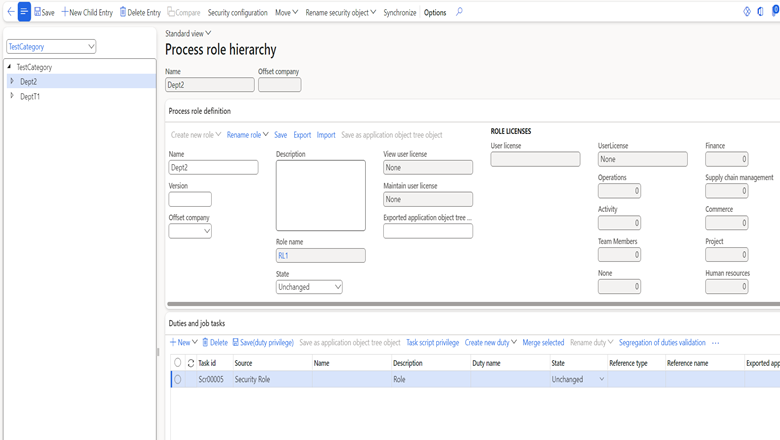Click the Export button

(302, 135)
